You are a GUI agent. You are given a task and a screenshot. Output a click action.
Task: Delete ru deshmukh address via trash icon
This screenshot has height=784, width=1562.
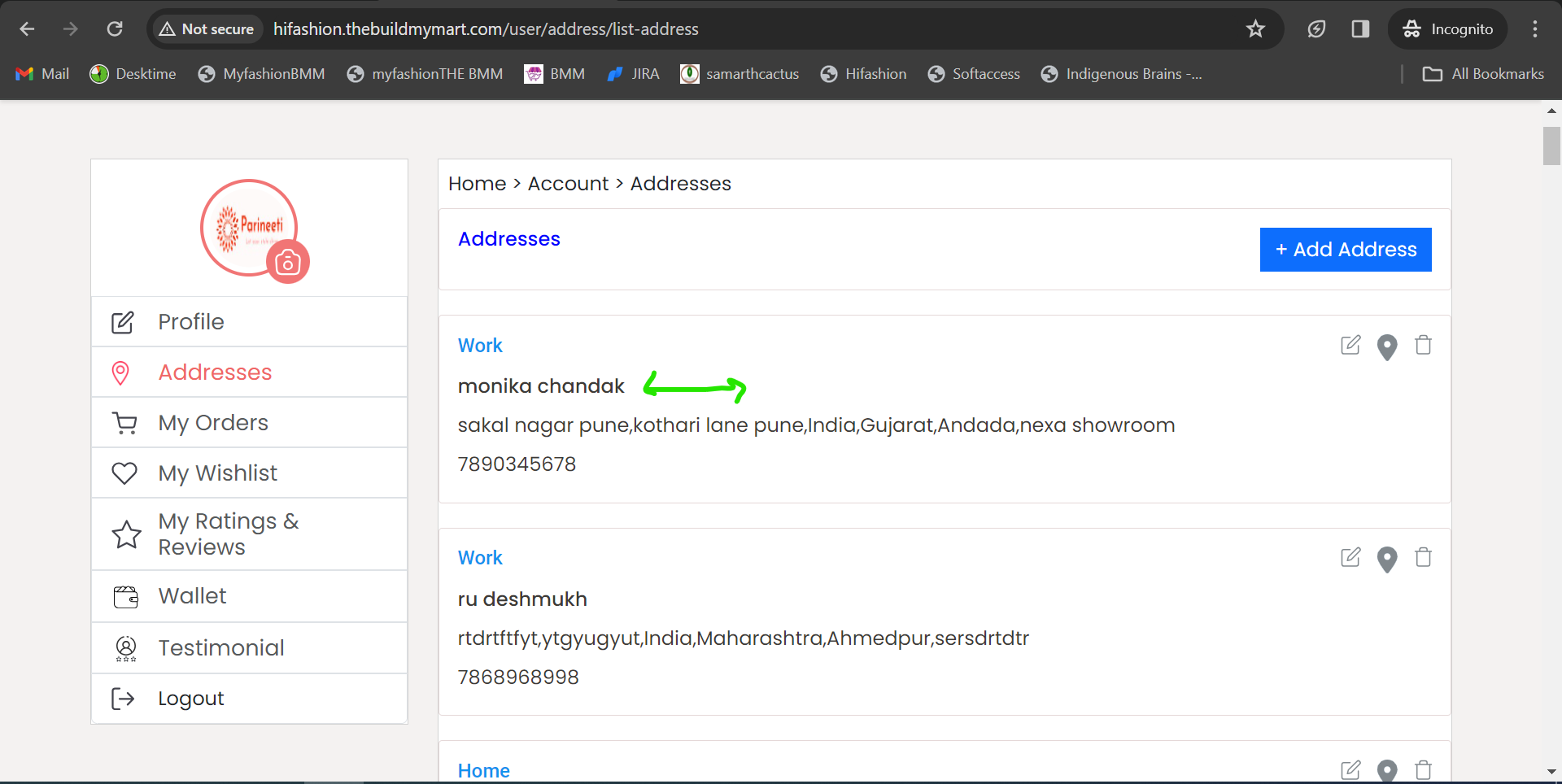[1423, 557]
